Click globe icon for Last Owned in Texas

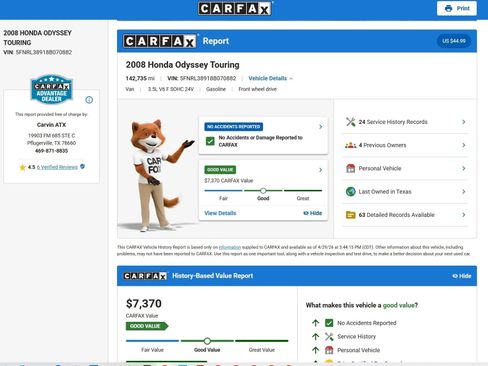tap(351, 192)
